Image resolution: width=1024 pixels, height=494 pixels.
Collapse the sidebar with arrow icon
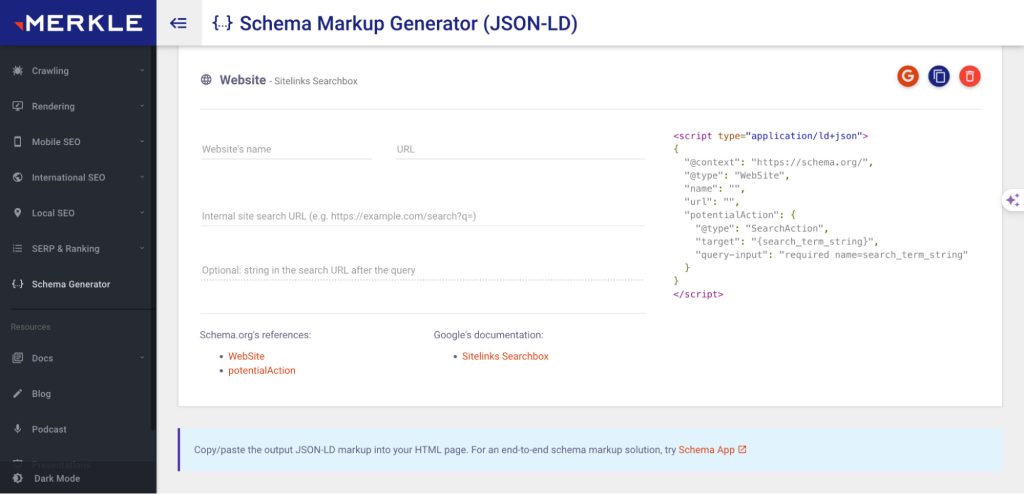click(x=179, y=22)
